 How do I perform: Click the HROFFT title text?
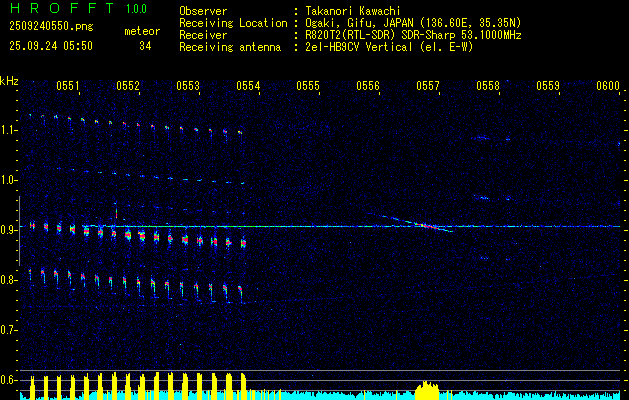pyautogui.click(x=62, y=8)
